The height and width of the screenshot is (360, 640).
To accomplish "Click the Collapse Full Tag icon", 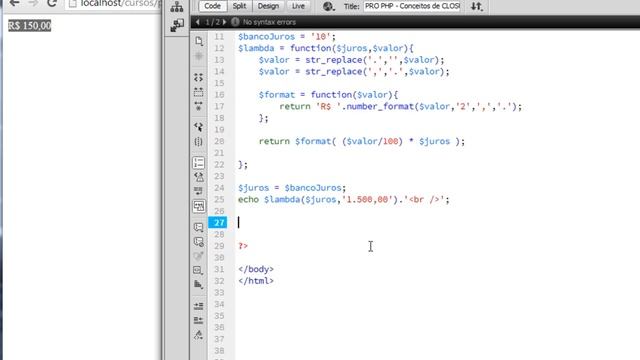I will point(199,77).
